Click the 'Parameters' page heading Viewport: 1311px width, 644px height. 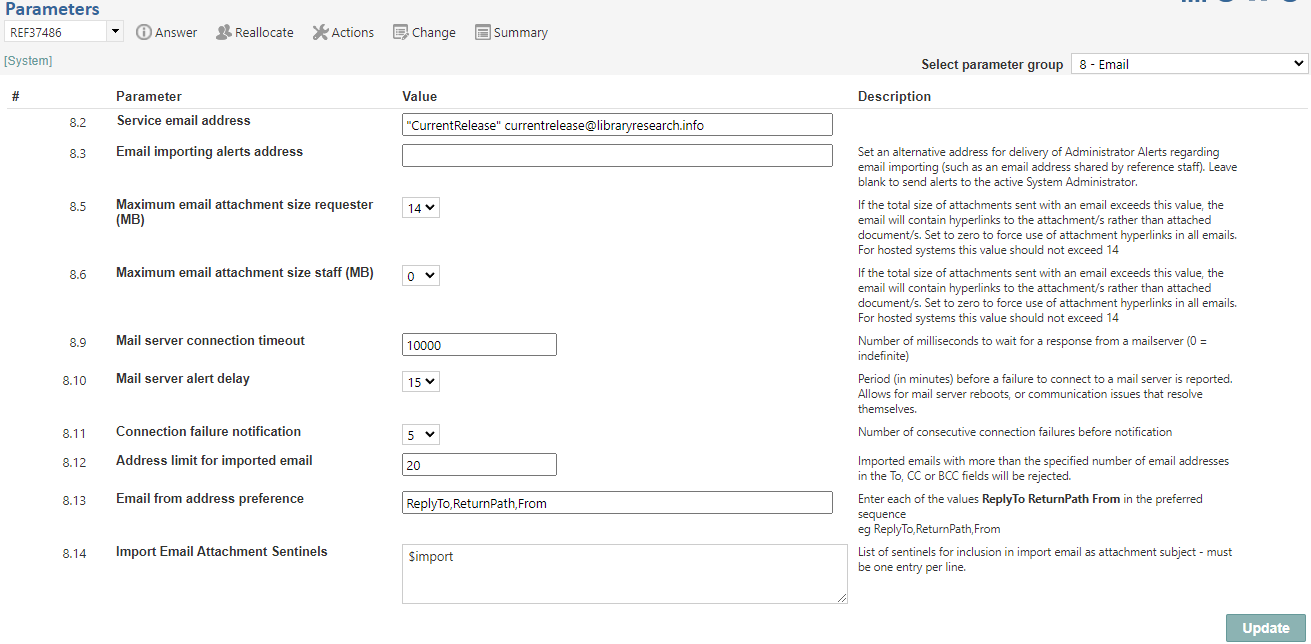tap(52, 9)
